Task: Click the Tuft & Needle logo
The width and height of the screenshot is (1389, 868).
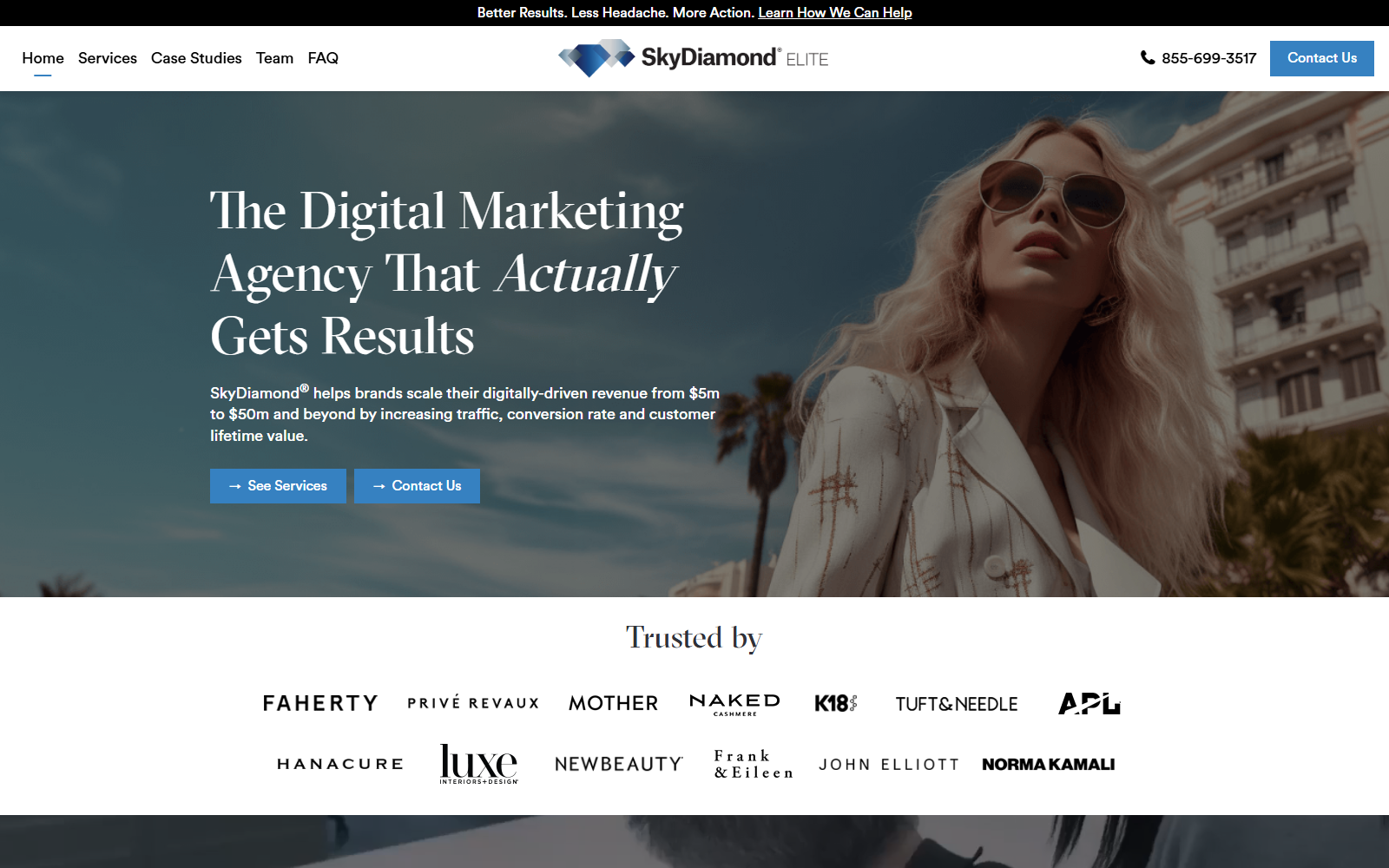Action: tap(957, 704)
